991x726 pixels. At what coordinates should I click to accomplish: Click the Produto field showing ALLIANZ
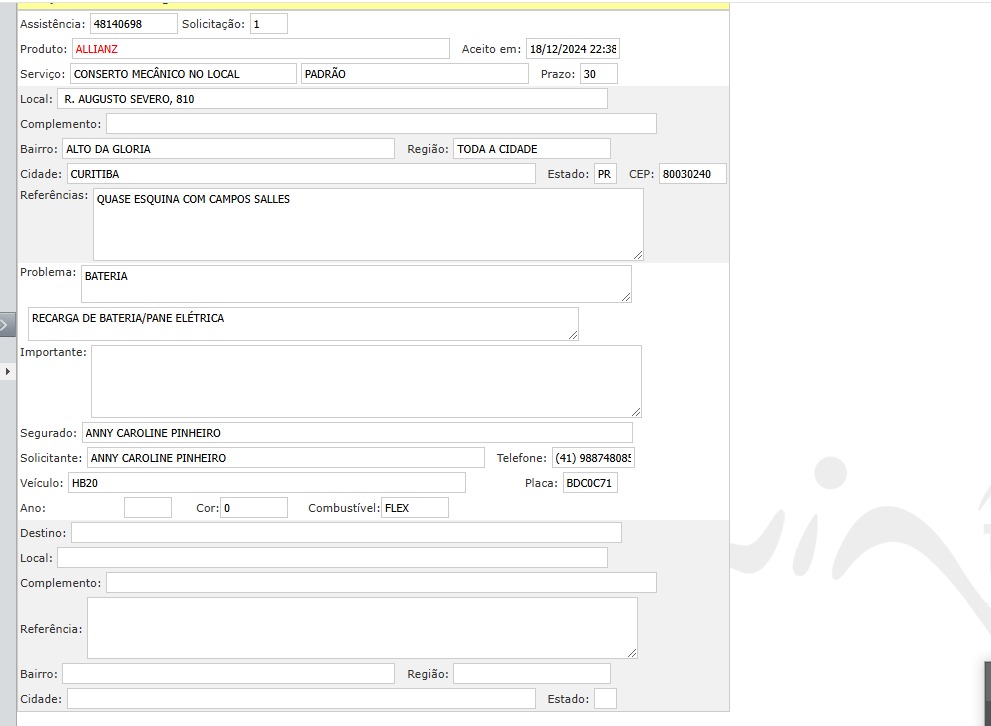point(261,49)
